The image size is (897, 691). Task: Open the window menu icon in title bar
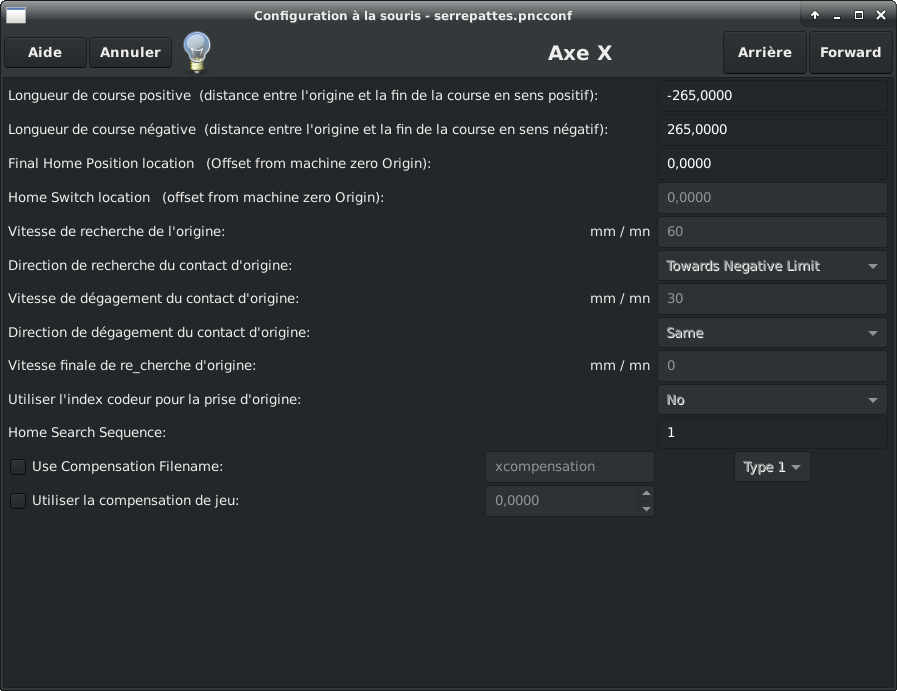(16, 15)
